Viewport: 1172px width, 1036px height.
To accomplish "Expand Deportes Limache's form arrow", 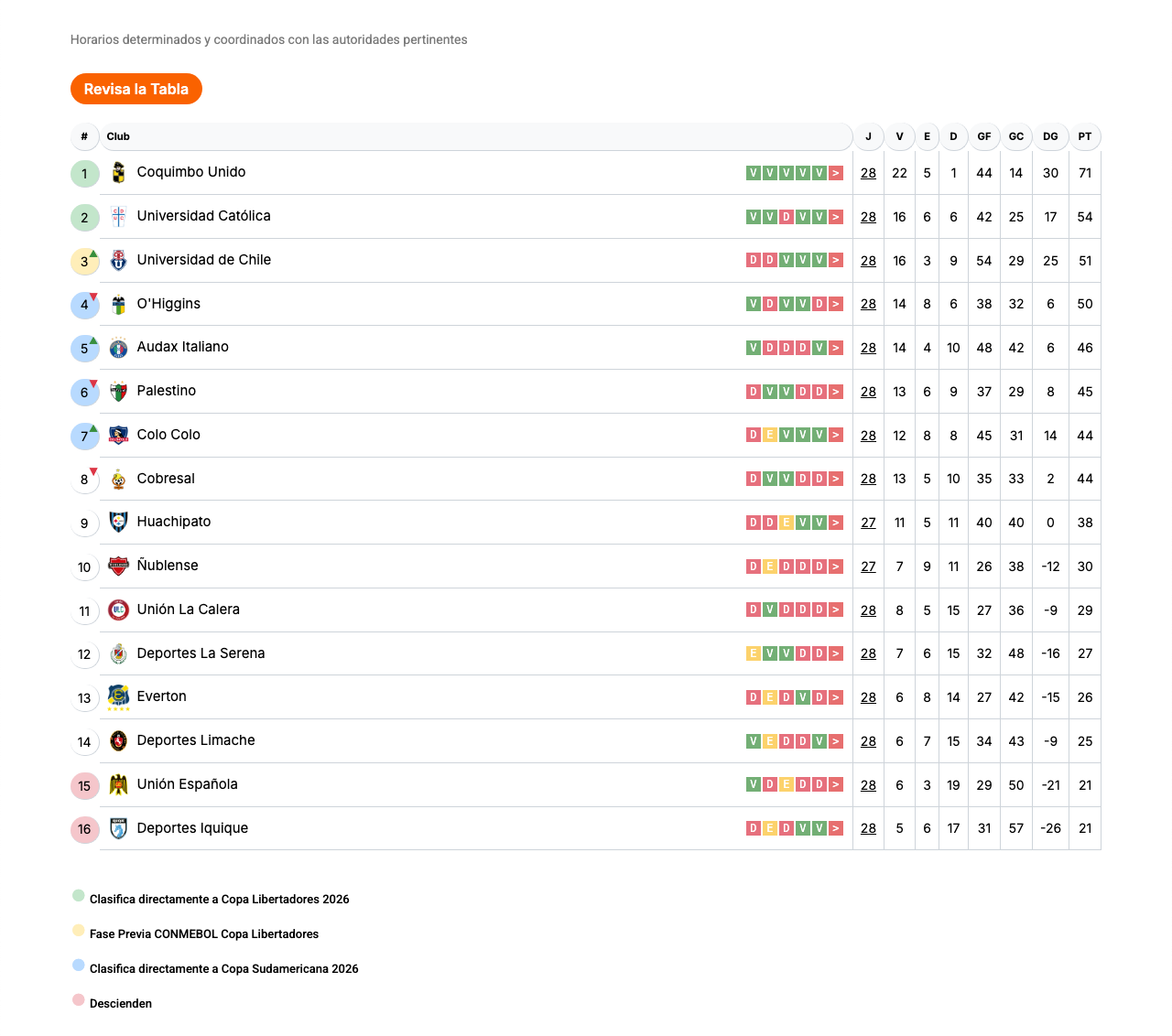I will [836, 741].
